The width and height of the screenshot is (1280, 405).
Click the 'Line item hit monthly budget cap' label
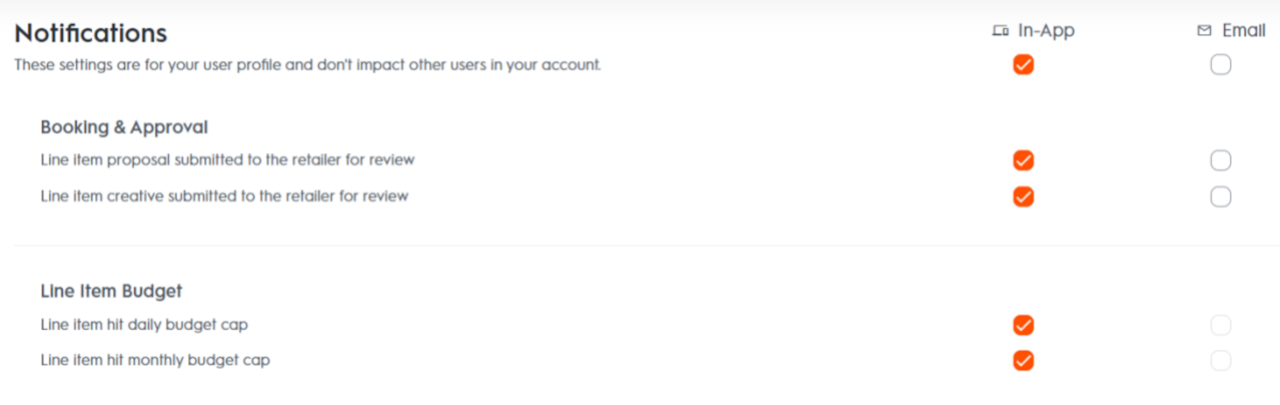(155, 360)
